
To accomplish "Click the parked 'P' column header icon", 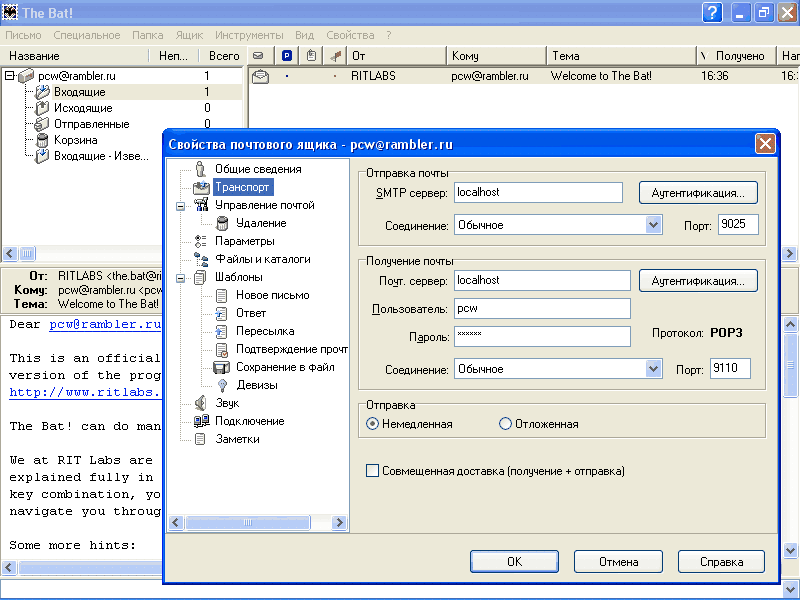I will click(x=287, y=56).
